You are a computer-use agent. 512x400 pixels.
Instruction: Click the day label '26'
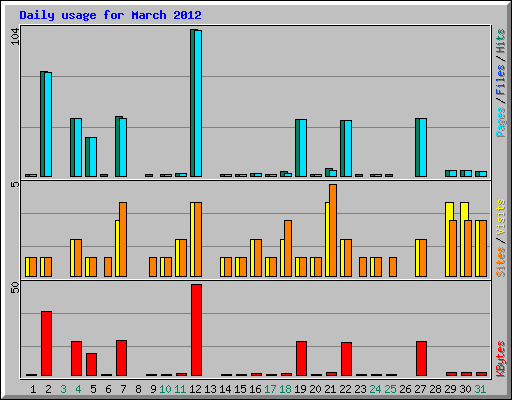point(405,389)
